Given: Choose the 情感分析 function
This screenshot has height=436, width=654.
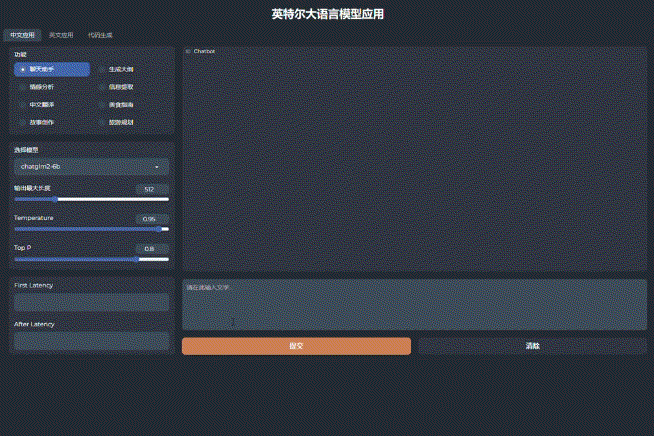Looking at the screenshot, I should (38, 87).
